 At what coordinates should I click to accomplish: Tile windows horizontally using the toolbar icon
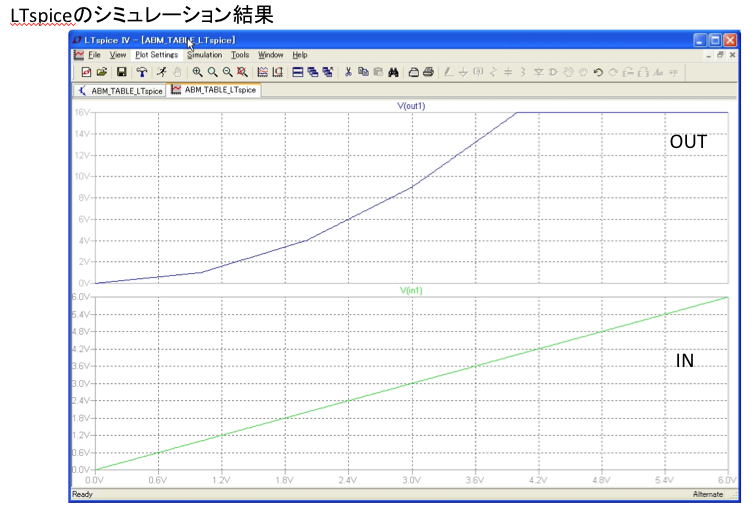click(298, 72)
